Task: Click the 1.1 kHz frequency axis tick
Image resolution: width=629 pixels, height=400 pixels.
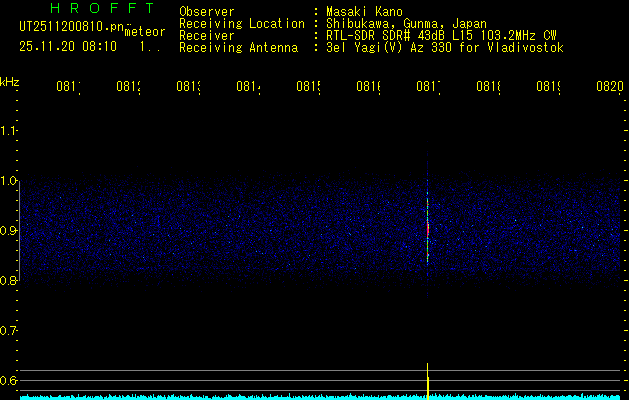Action: (9, 131)
